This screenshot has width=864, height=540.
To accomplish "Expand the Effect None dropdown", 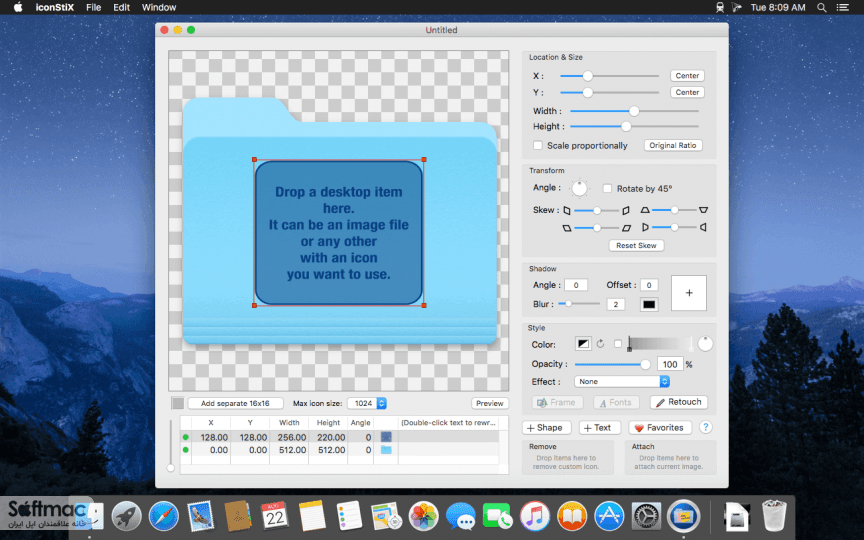I will click(622, 381).
